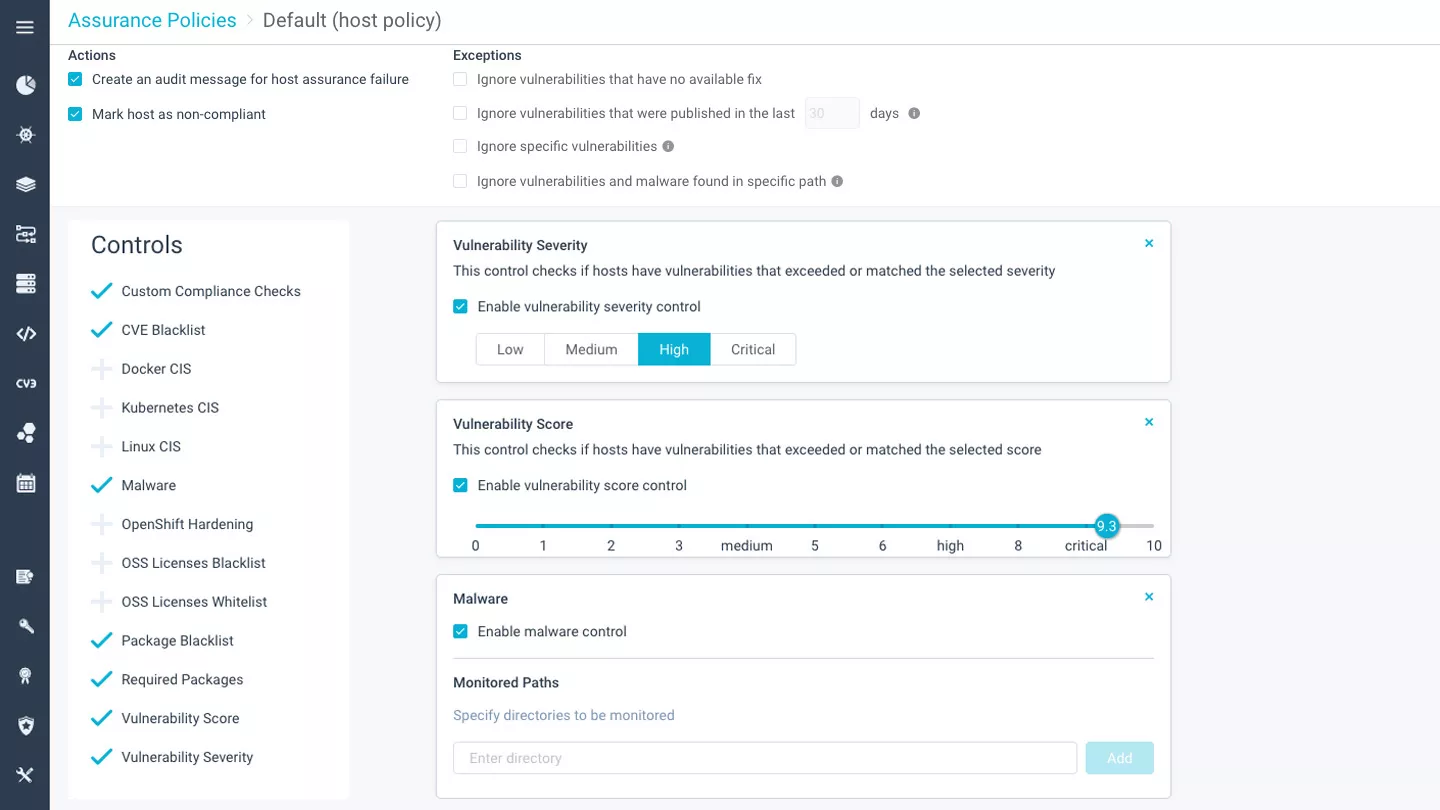The height and width of the screenshot is (810, 1440).
Task: Open the server hosts sidebar icon
Action: [x=26, y=284]
